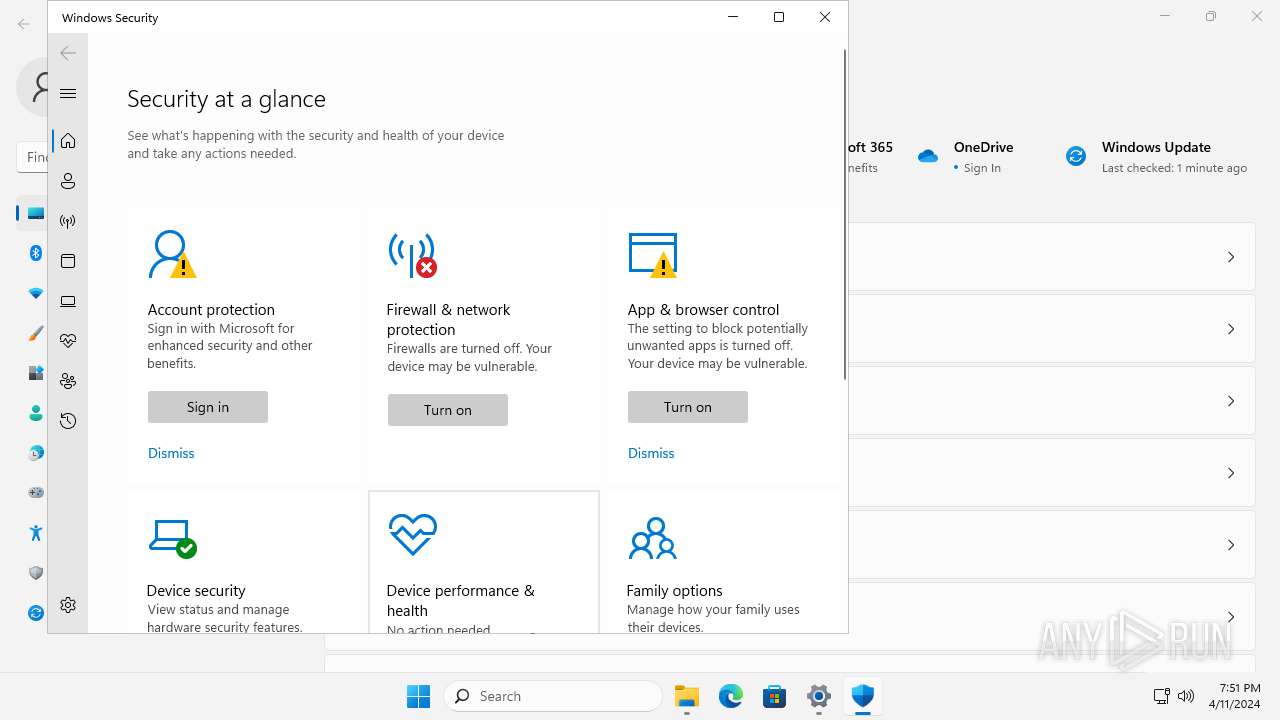Select Gaming controller icon in Settings sidebar
Viewport: 1280px width, 720px height.
36,493
